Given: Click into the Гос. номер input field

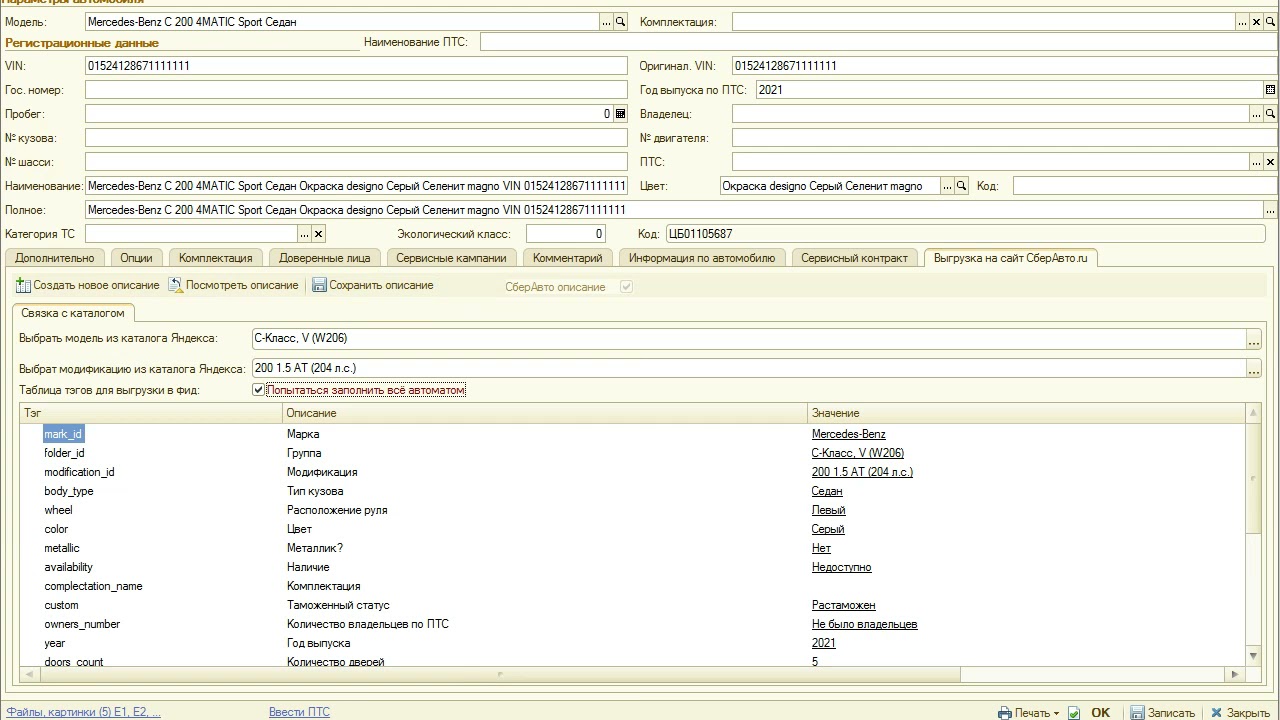Looking at the screenshot, I should pos(356,90).
